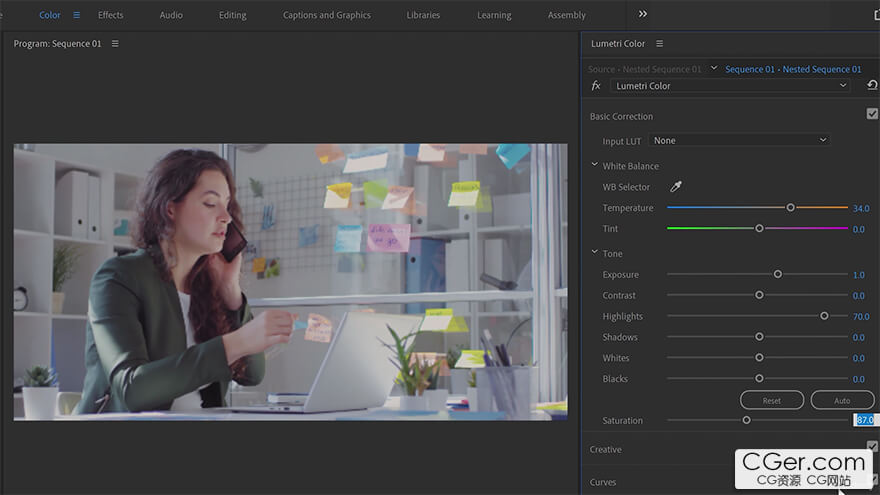Click the Whites value 0.0

[x=859, y=358]
